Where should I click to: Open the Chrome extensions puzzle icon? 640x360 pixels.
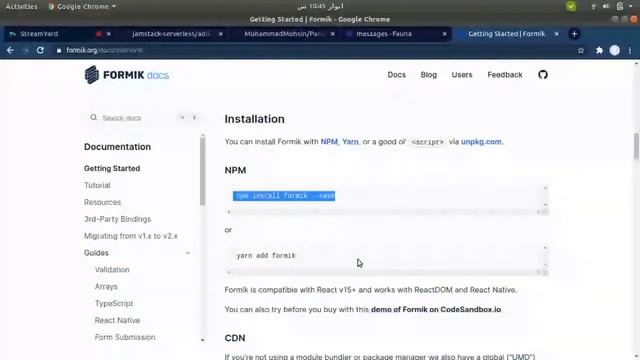click(x=599, y=50)
